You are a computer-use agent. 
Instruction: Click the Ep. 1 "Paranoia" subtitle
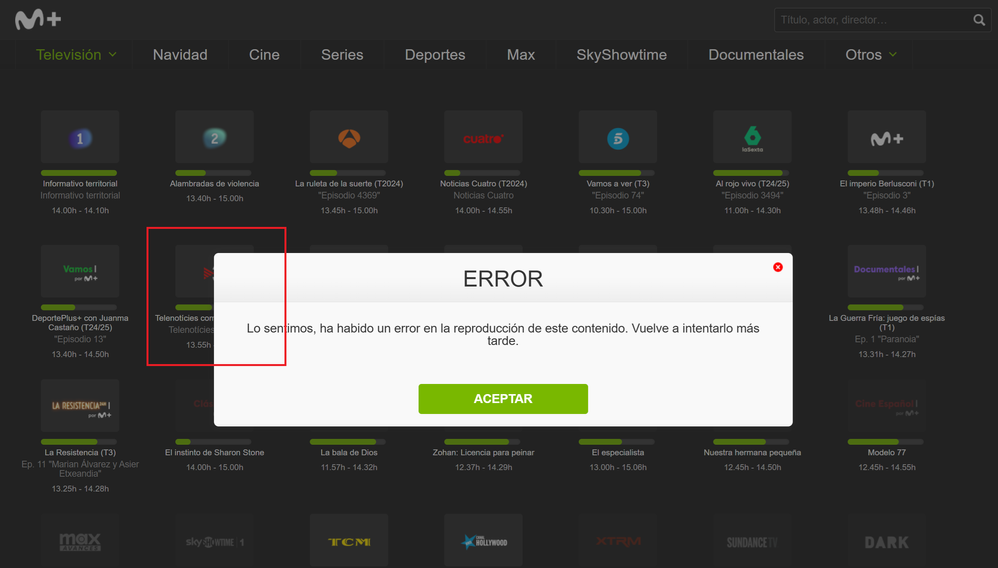point(887,339)
